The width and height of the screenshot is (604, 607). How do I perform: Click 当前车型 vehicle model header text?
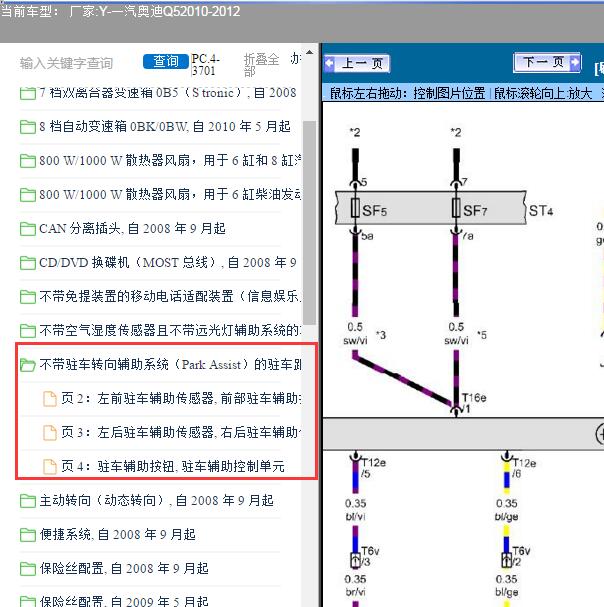tap(120, 12)
